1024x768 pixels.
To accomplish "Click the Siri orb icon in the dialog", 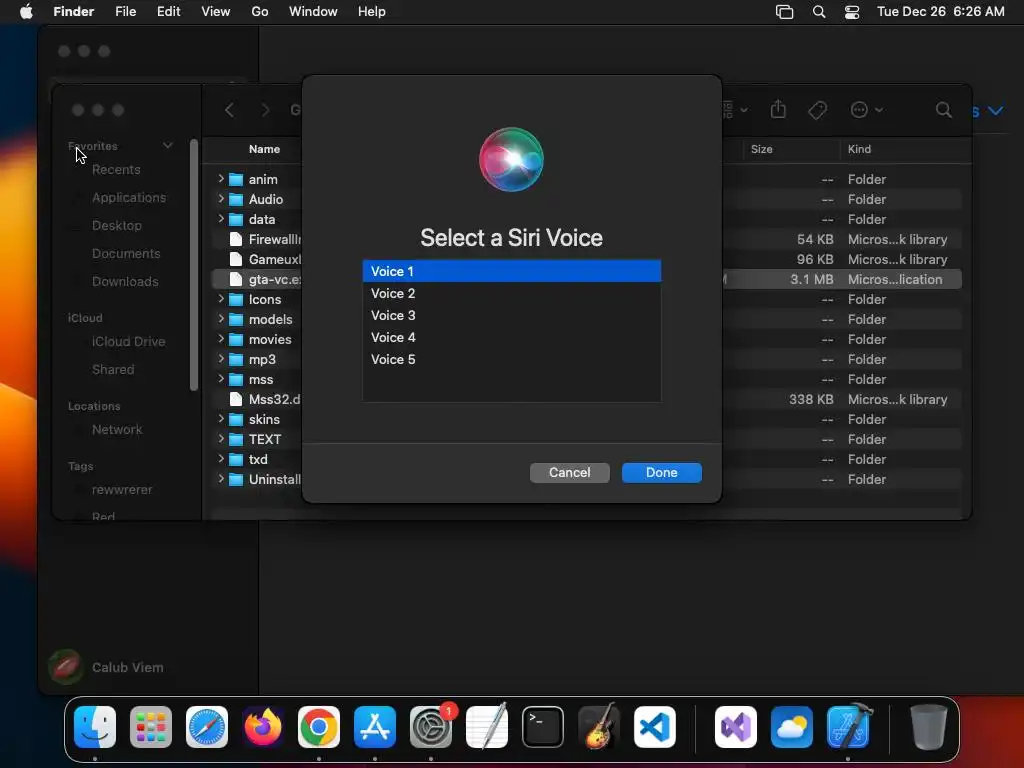I will tap(511, 159).
